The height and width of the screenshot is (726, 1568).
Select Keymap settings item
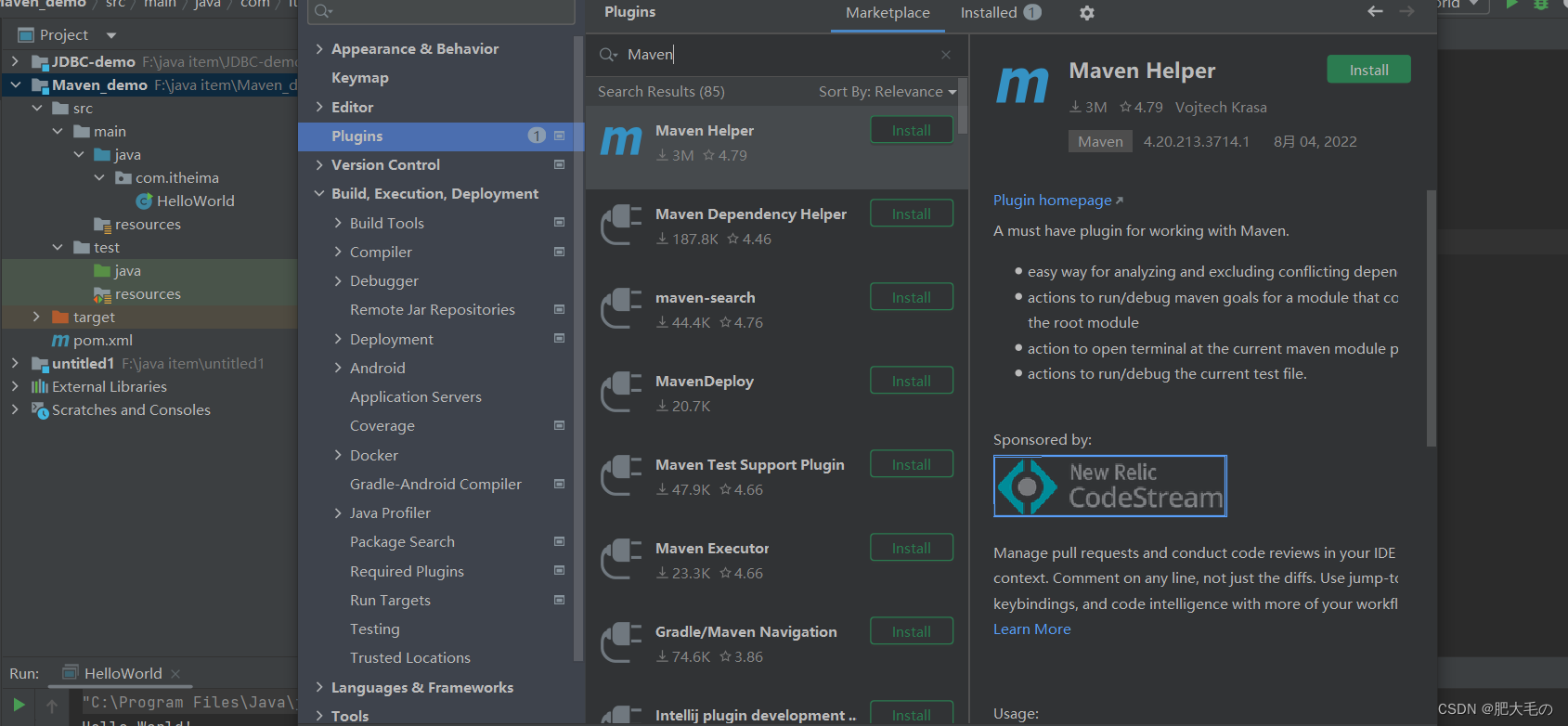360,78
